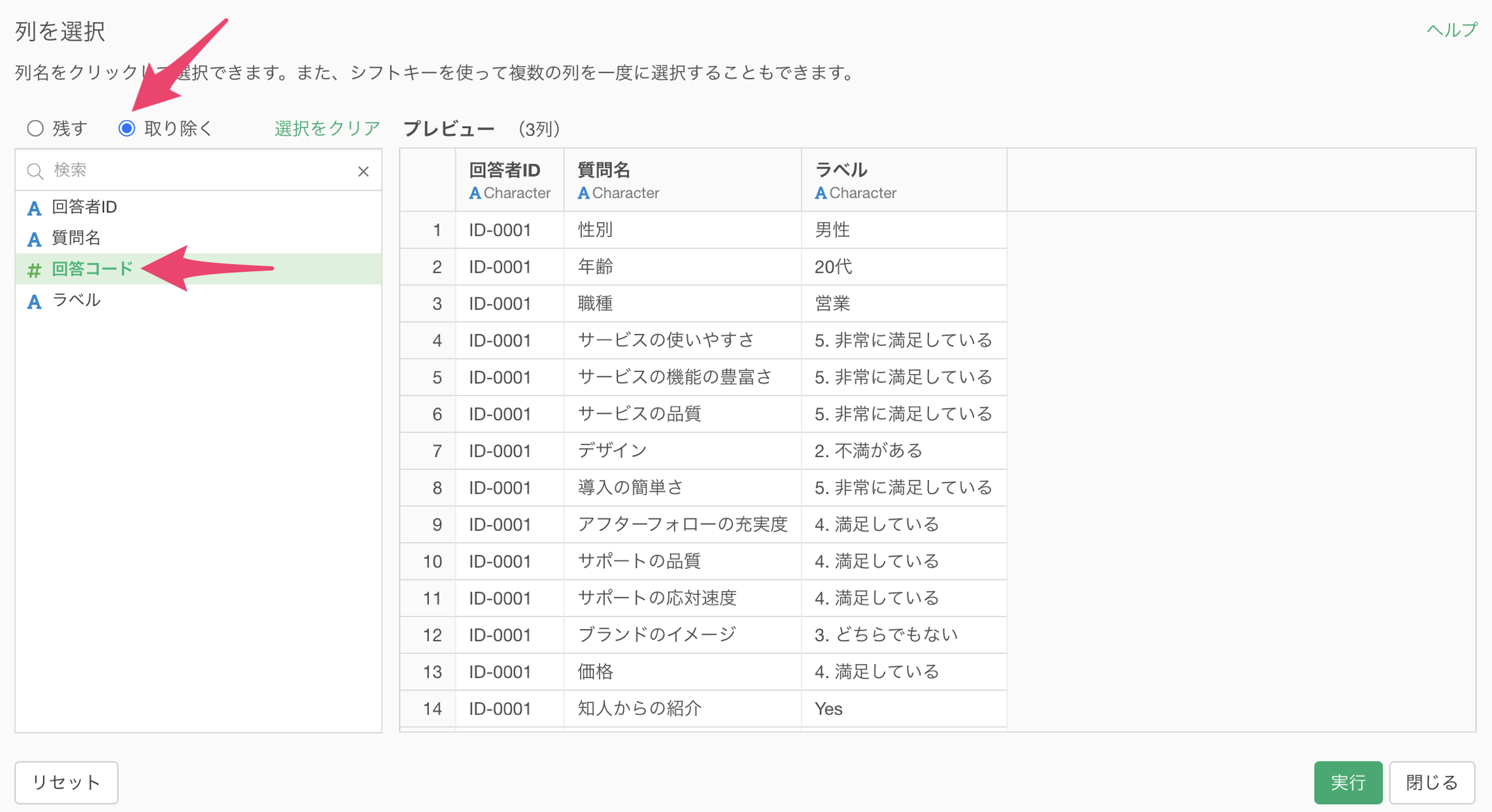Screen dimensions: 1492x812
Task: Select the ラベル column in list
Action: (76, 300)
